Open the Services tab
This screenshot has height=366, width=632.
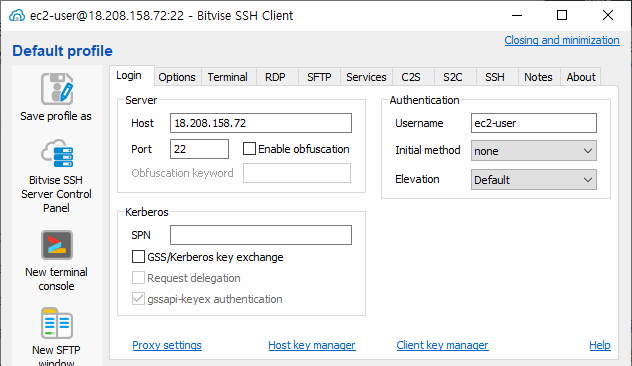(x=366, y=77)
